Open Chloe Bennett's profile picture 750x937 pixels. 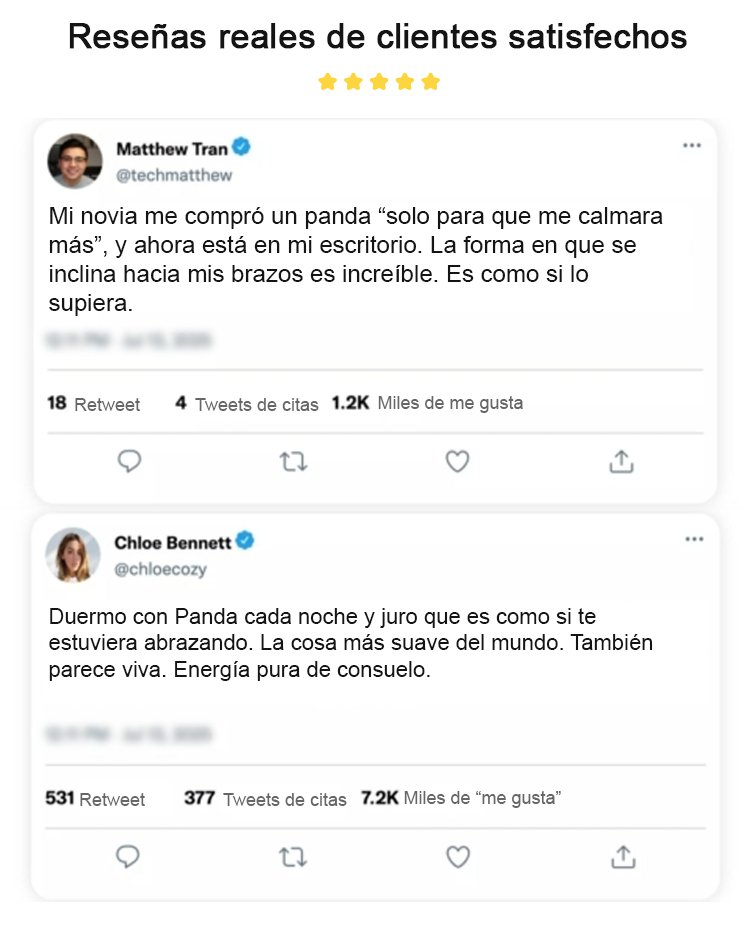pyautogui.click(x=74, y=555)
